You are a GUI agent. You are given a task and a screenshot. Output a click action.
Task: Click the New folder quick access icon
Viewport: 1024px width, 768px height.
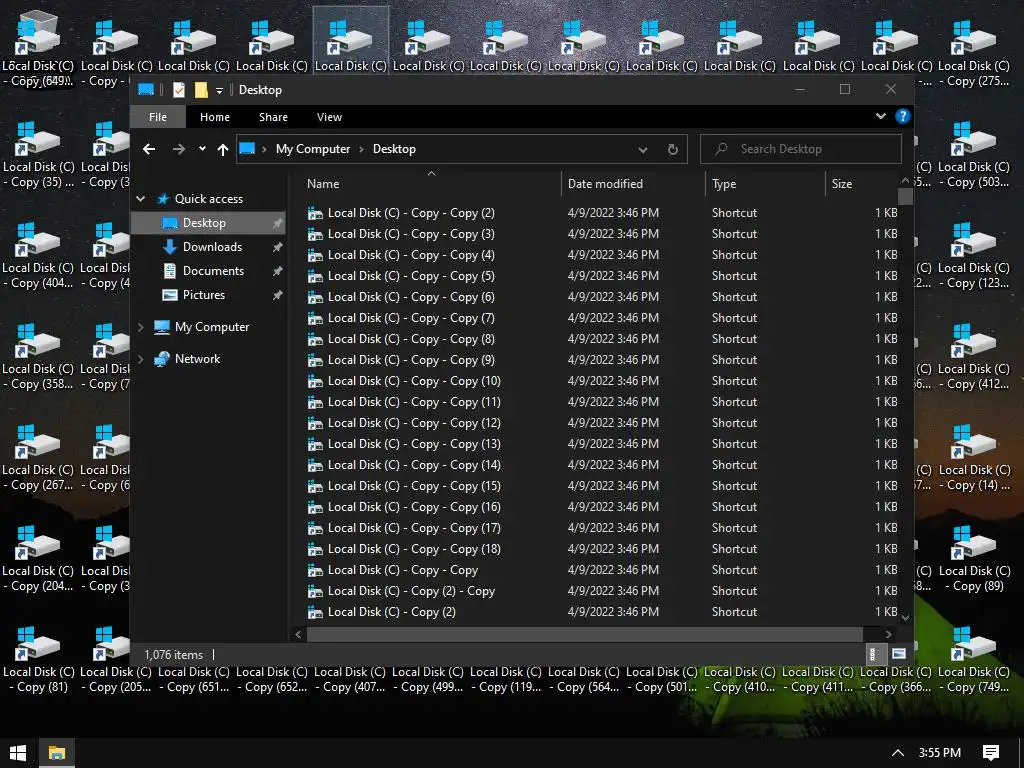tap(201, 89)
